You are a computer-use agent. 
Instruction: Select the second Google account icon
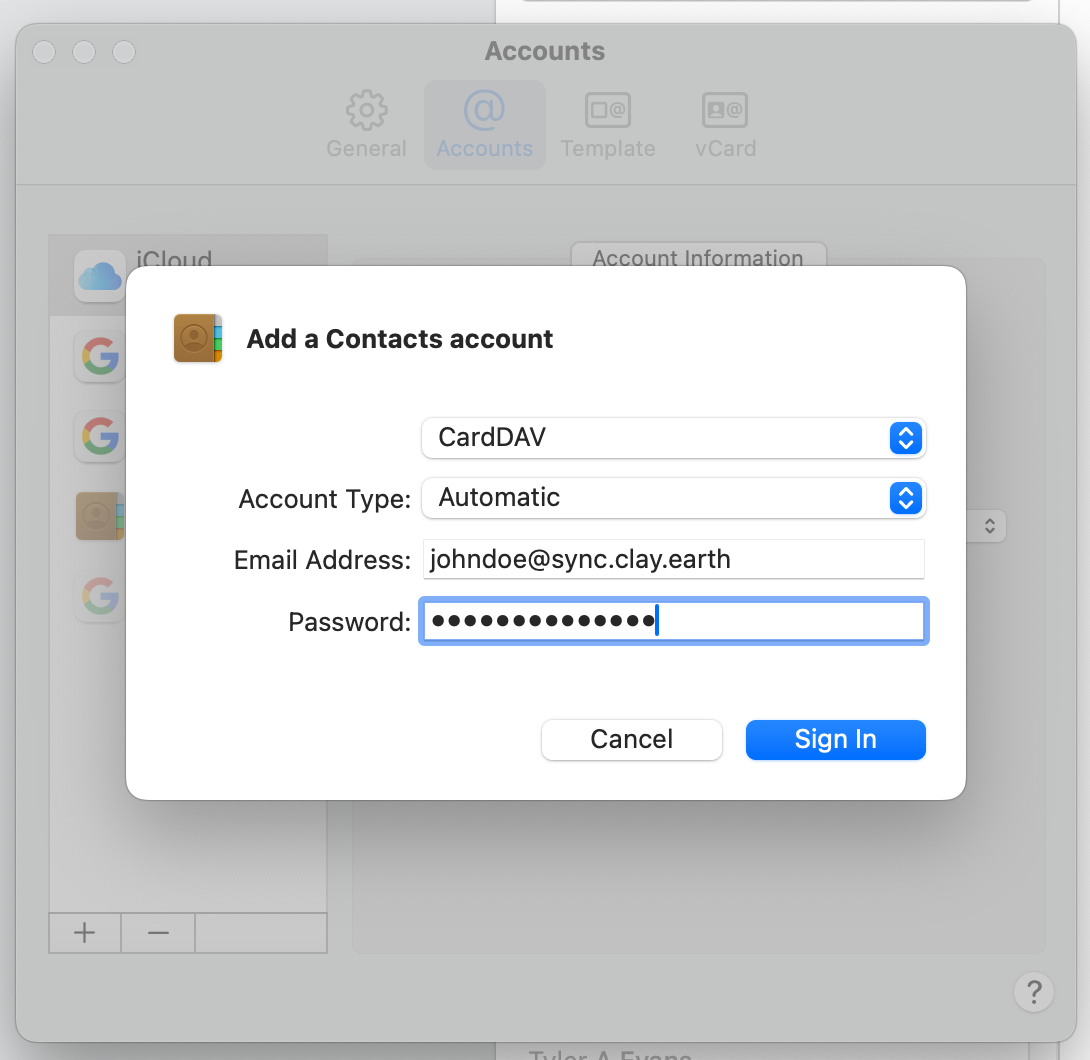pos(100,436)
